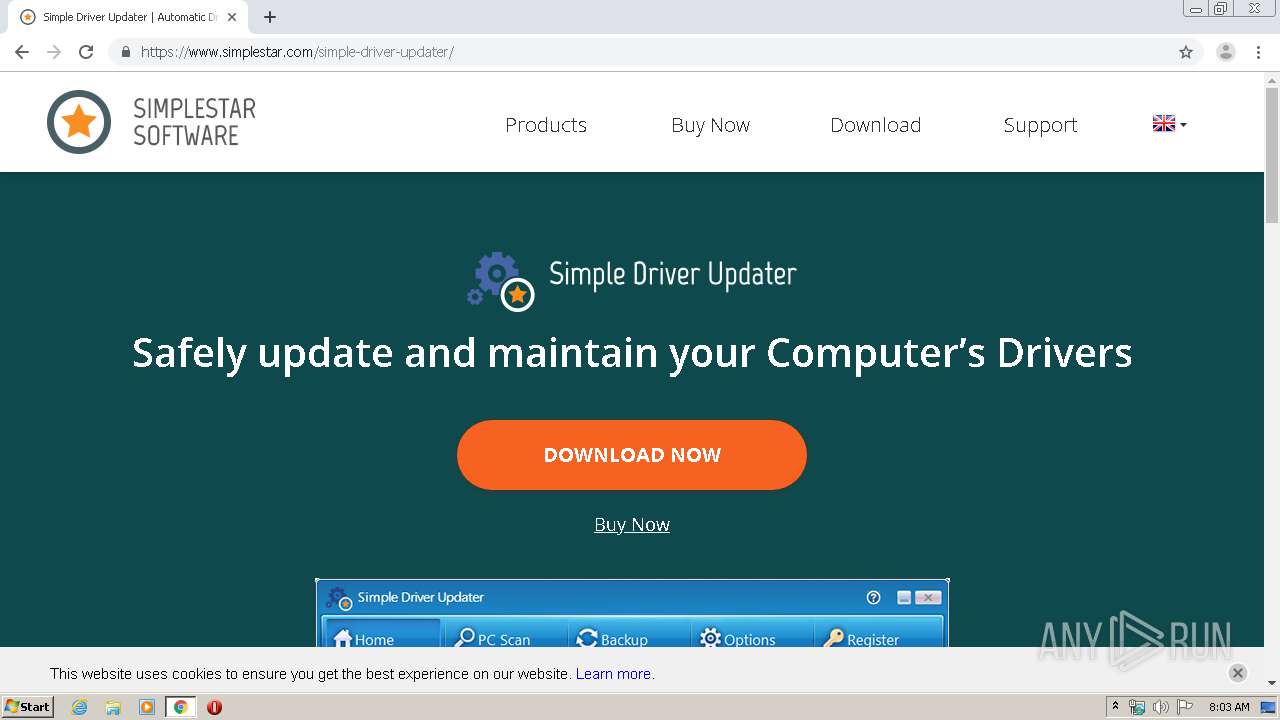Open the Chrome three-dot menu
Screen dimensions: 1280x720
(1258, 52)
